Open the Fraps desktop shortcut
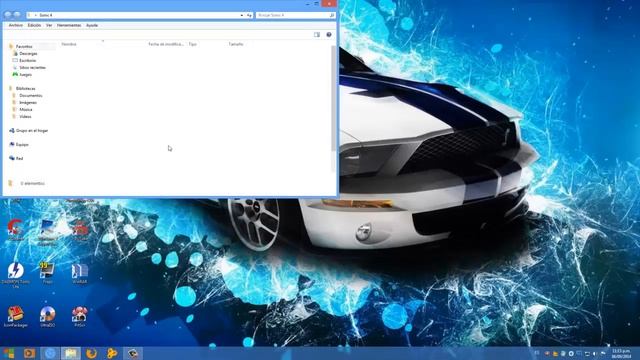The image size is (640, 360). pos(47,273)
